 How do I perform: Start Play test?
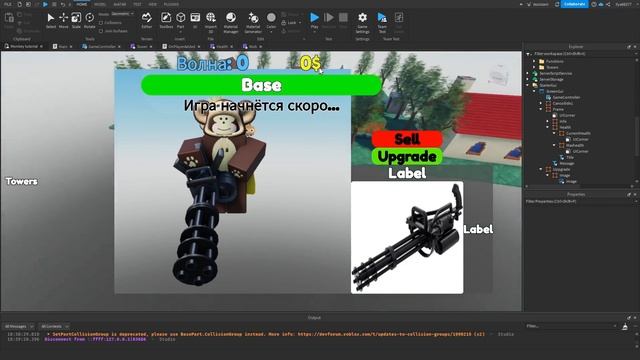[x=314, y=20]
